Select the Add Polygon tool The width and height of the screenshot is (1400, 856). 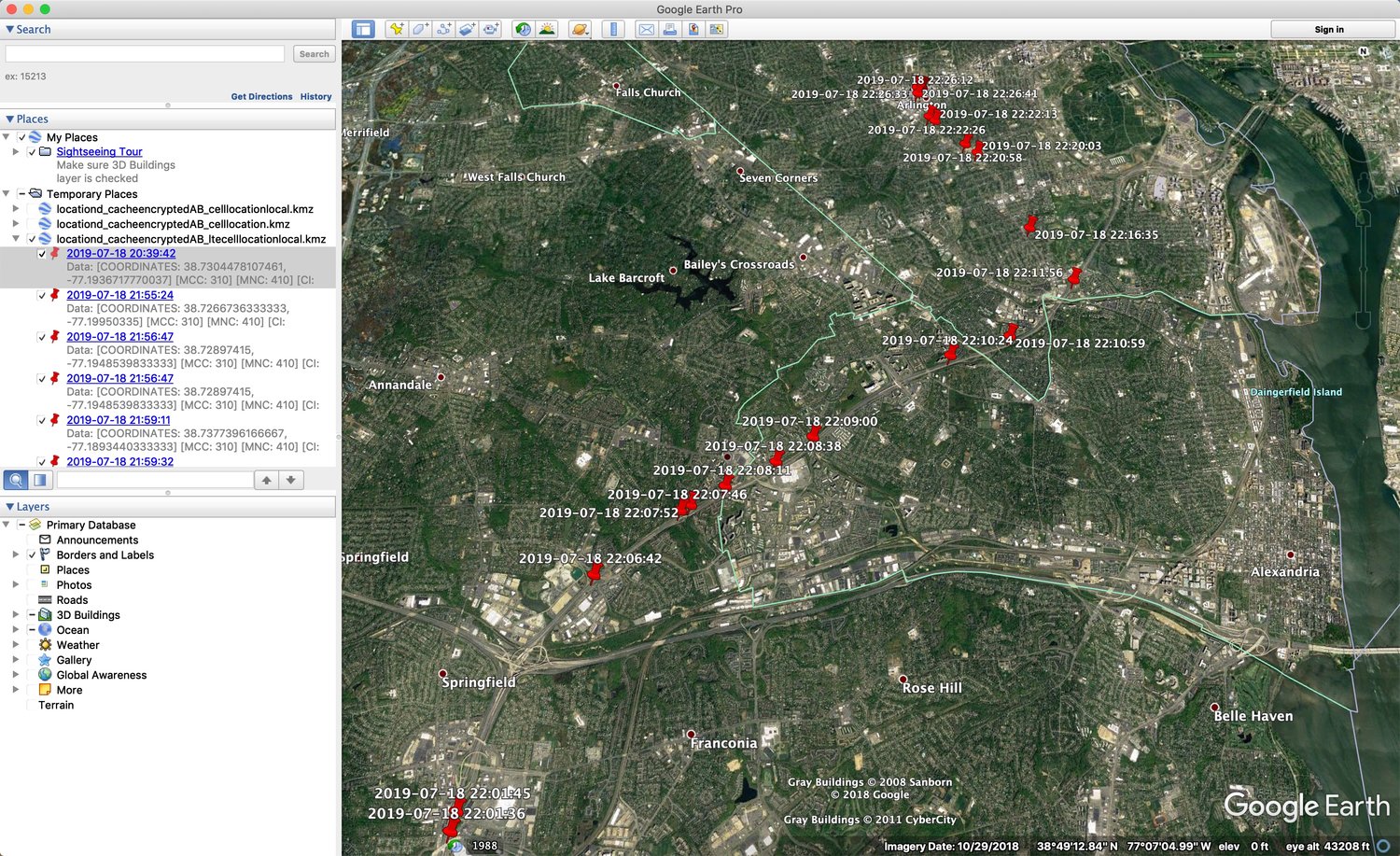coord(421,29)
